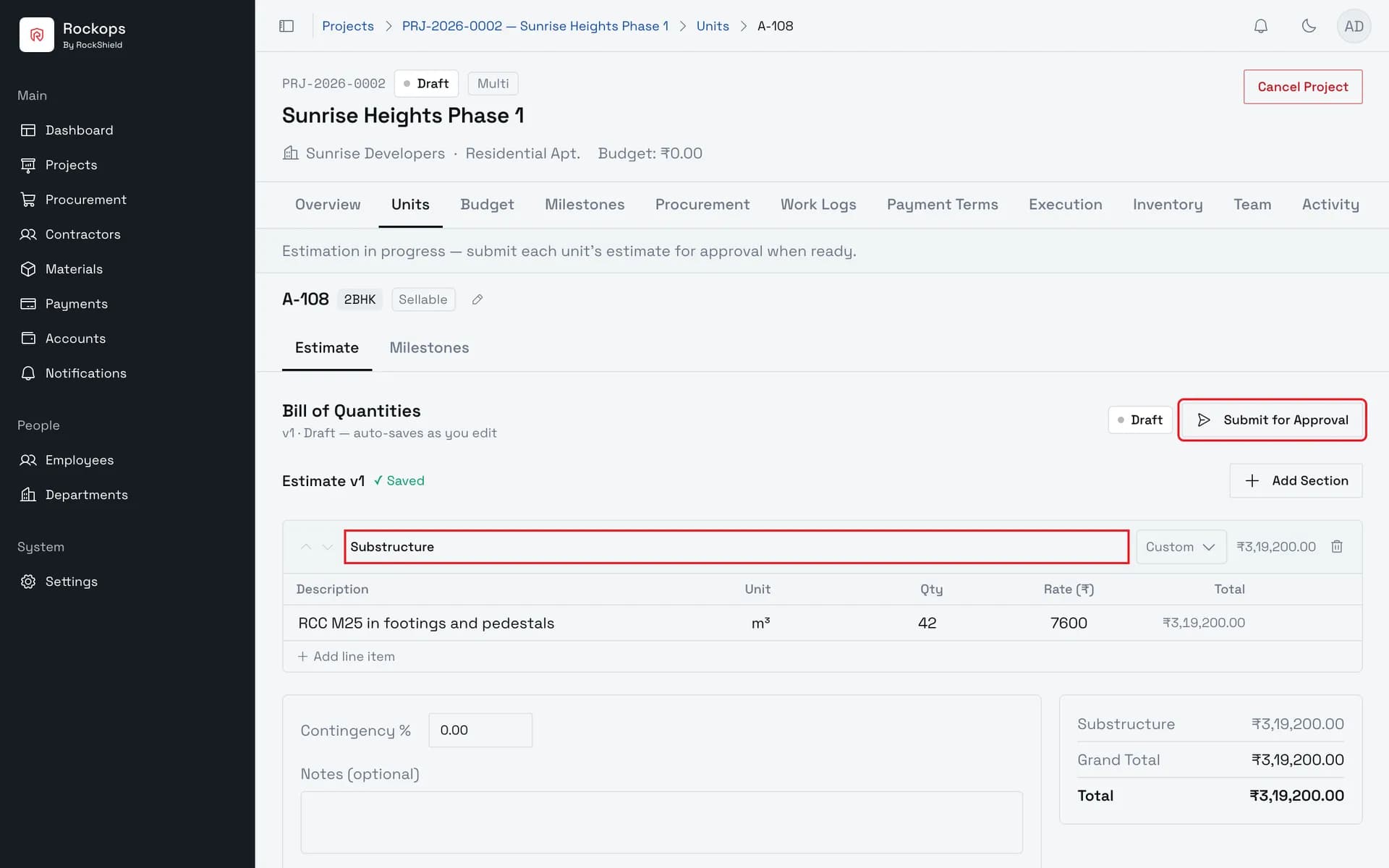
Task: Select the unit Estimate sub-tab
Action: point(327,348)
